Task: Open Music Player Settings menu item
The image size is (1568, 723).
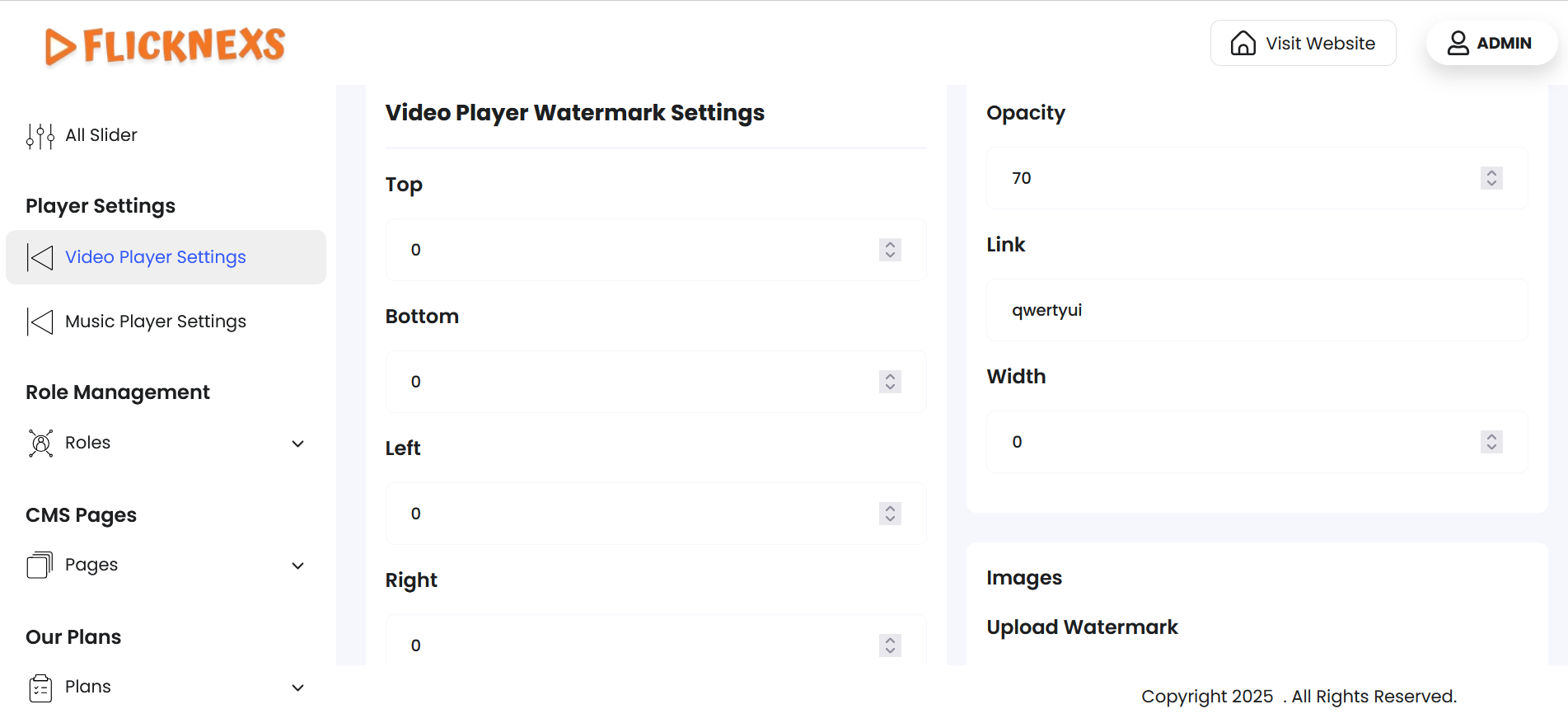Action: pyautogui.click(x=156, y=322)
